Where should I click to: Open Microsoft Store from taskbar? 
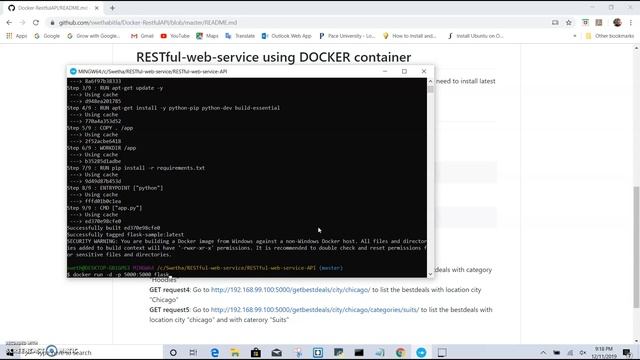point(256,353)
